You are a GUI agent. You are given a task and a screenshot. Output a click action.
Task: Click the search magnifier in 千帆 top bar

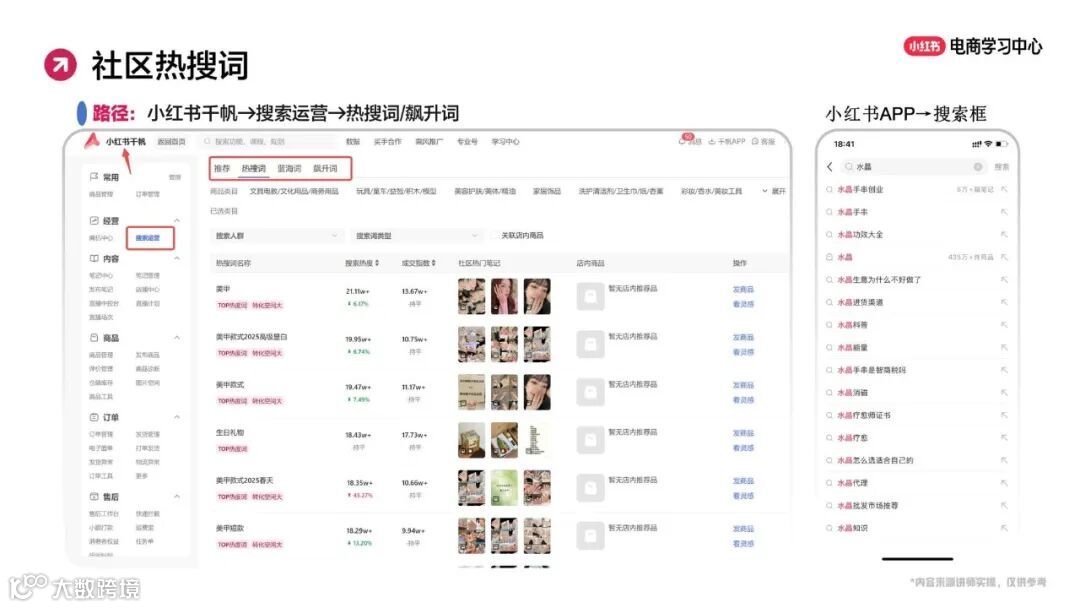click(207, 141)
